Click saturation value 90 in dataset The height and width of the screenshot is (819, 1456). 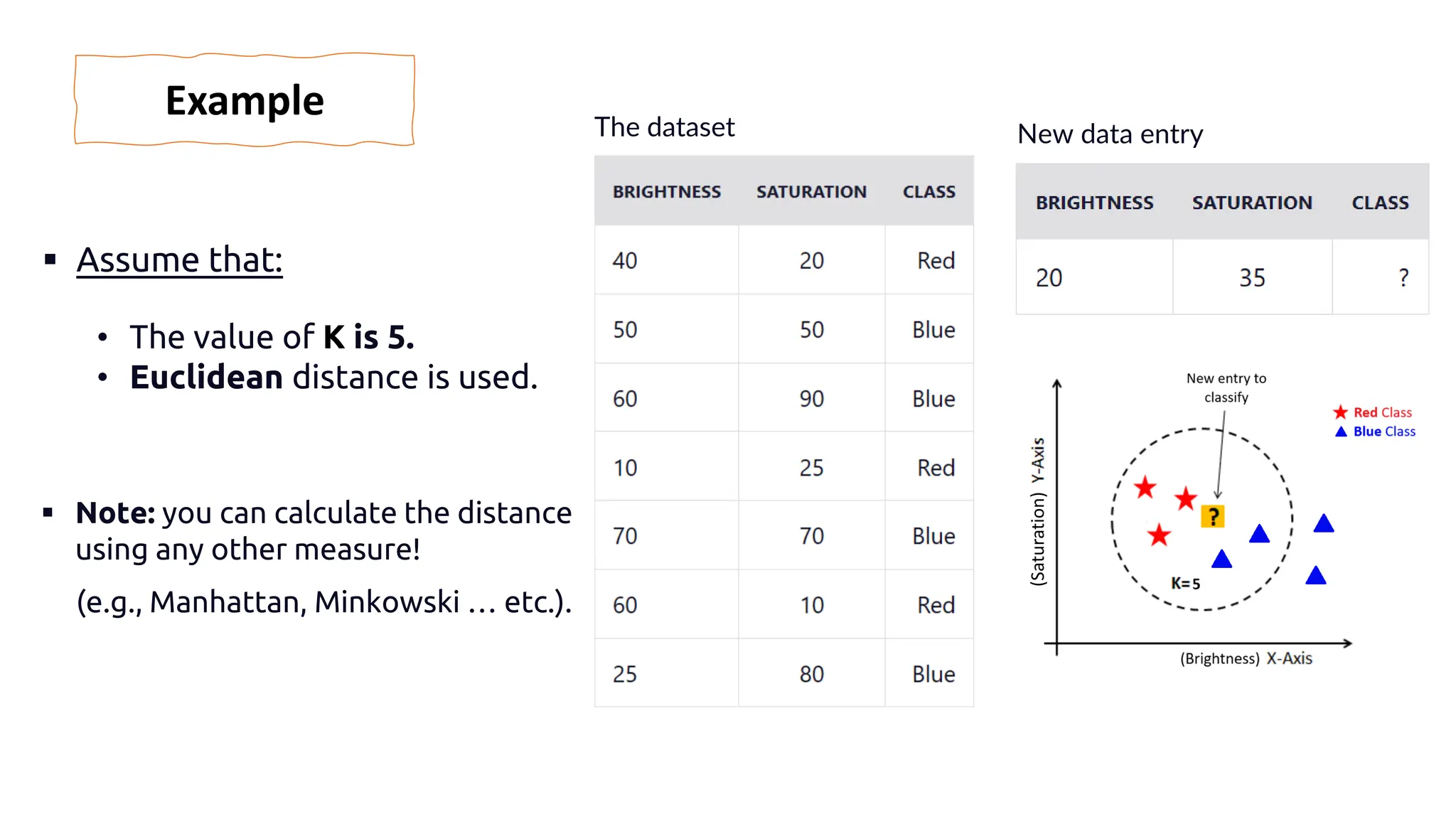click(811, 398)
